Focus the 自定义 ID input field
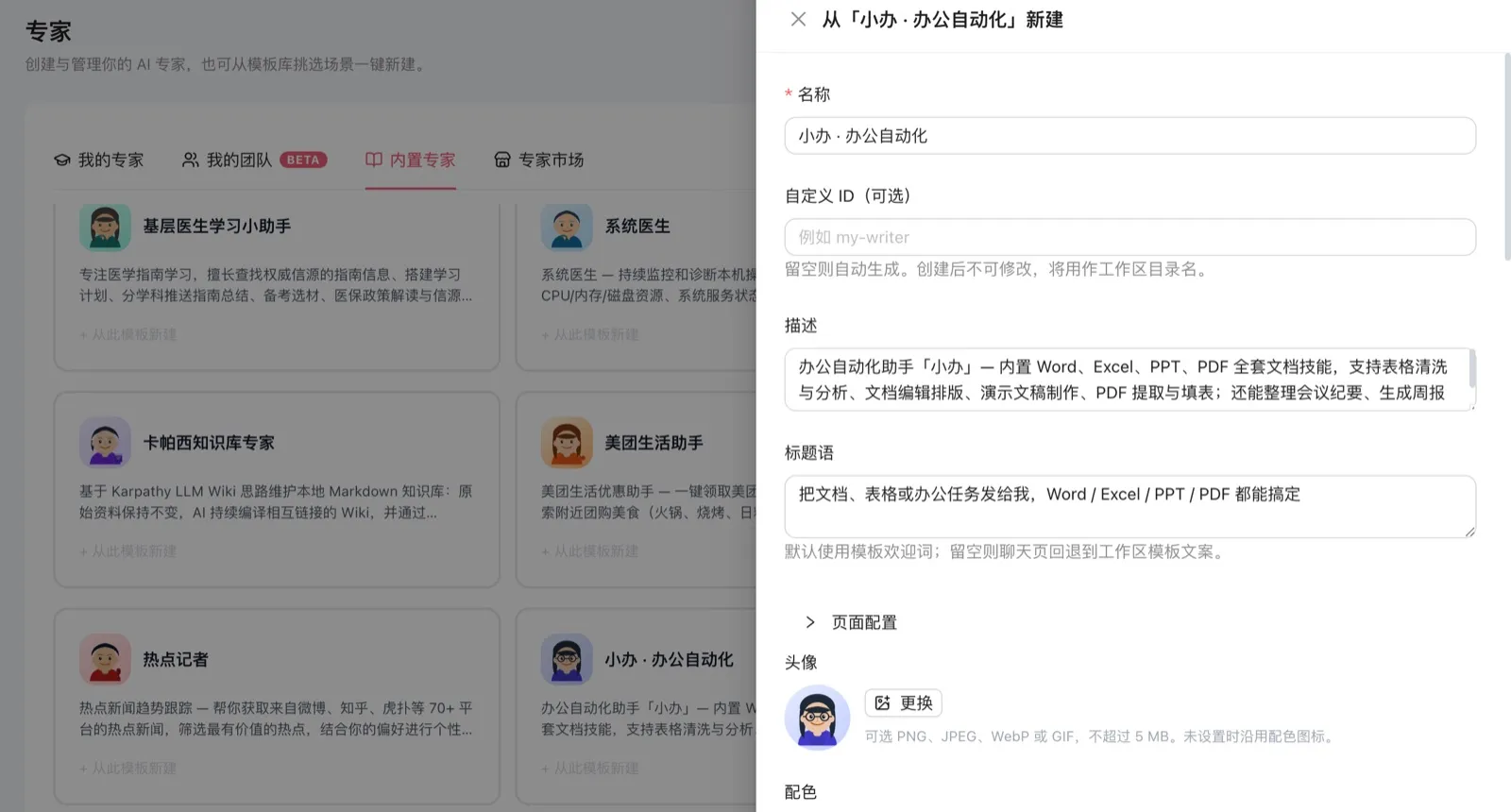 [x=1129, y=237]
